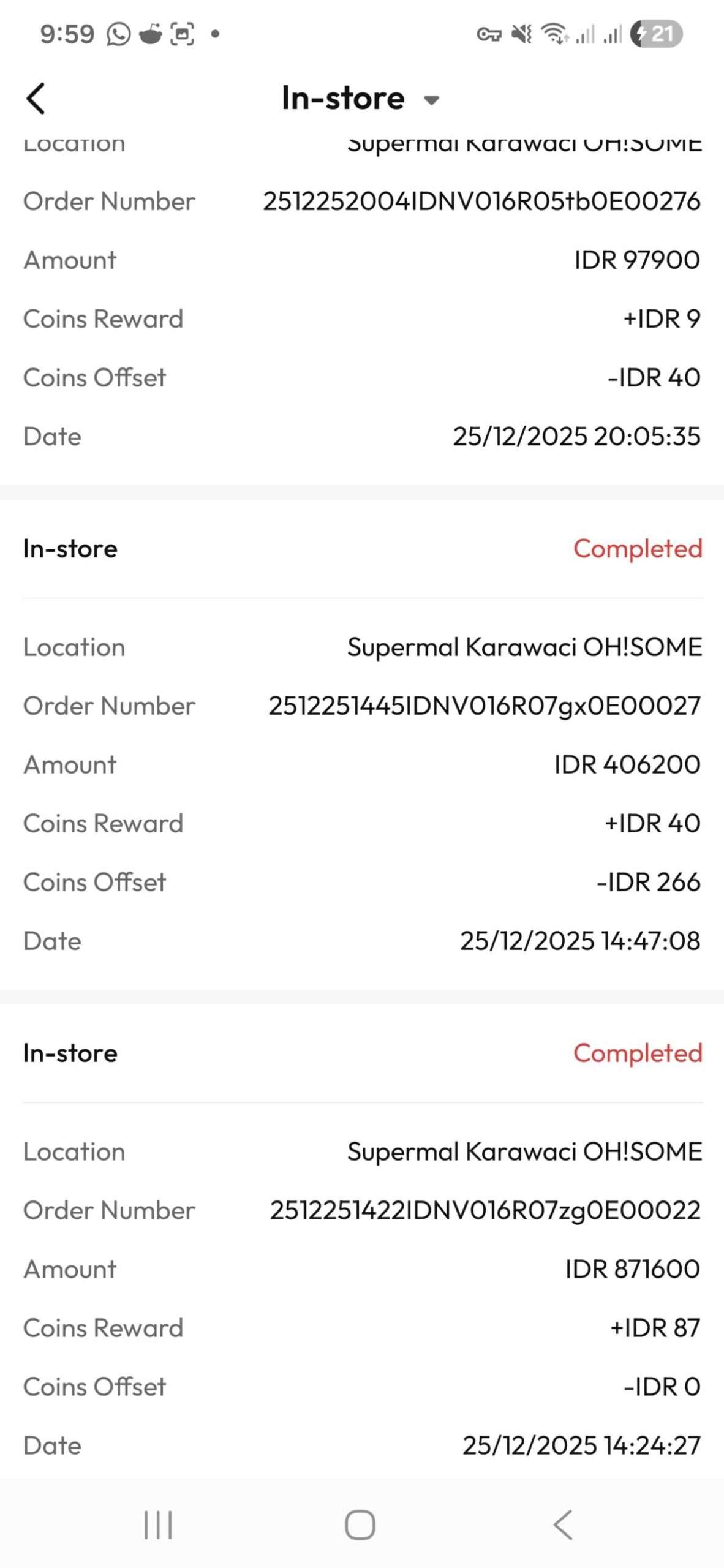Select order number ending in E00027

pyautogui.click(x=484, y=706)
